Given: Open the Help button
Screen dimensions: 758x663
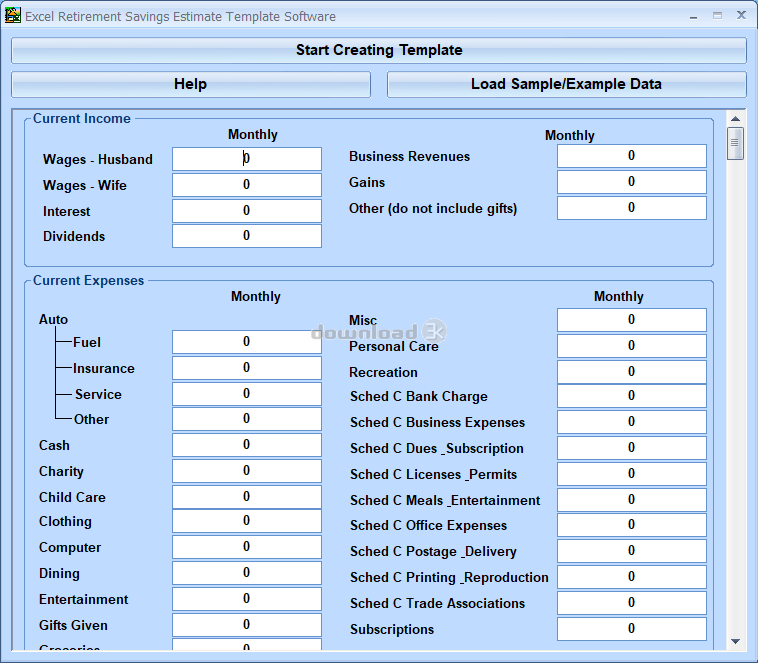Looking at the screenshot, I should point(191,84).
